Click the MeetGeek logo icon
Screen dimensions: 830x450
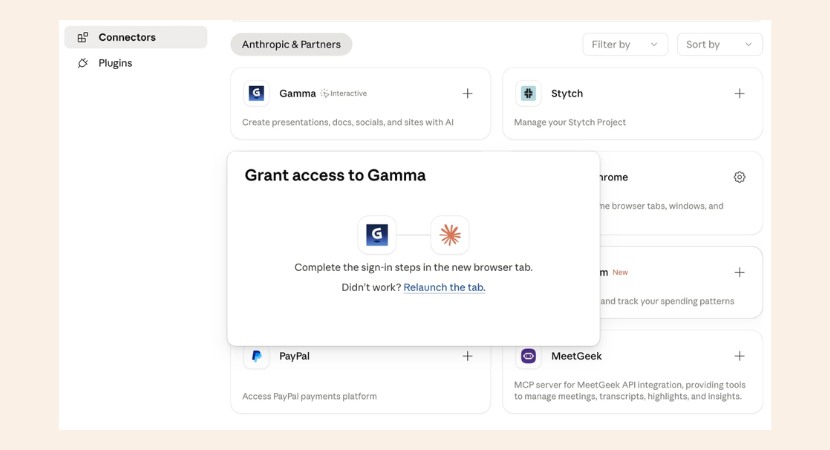528,356
